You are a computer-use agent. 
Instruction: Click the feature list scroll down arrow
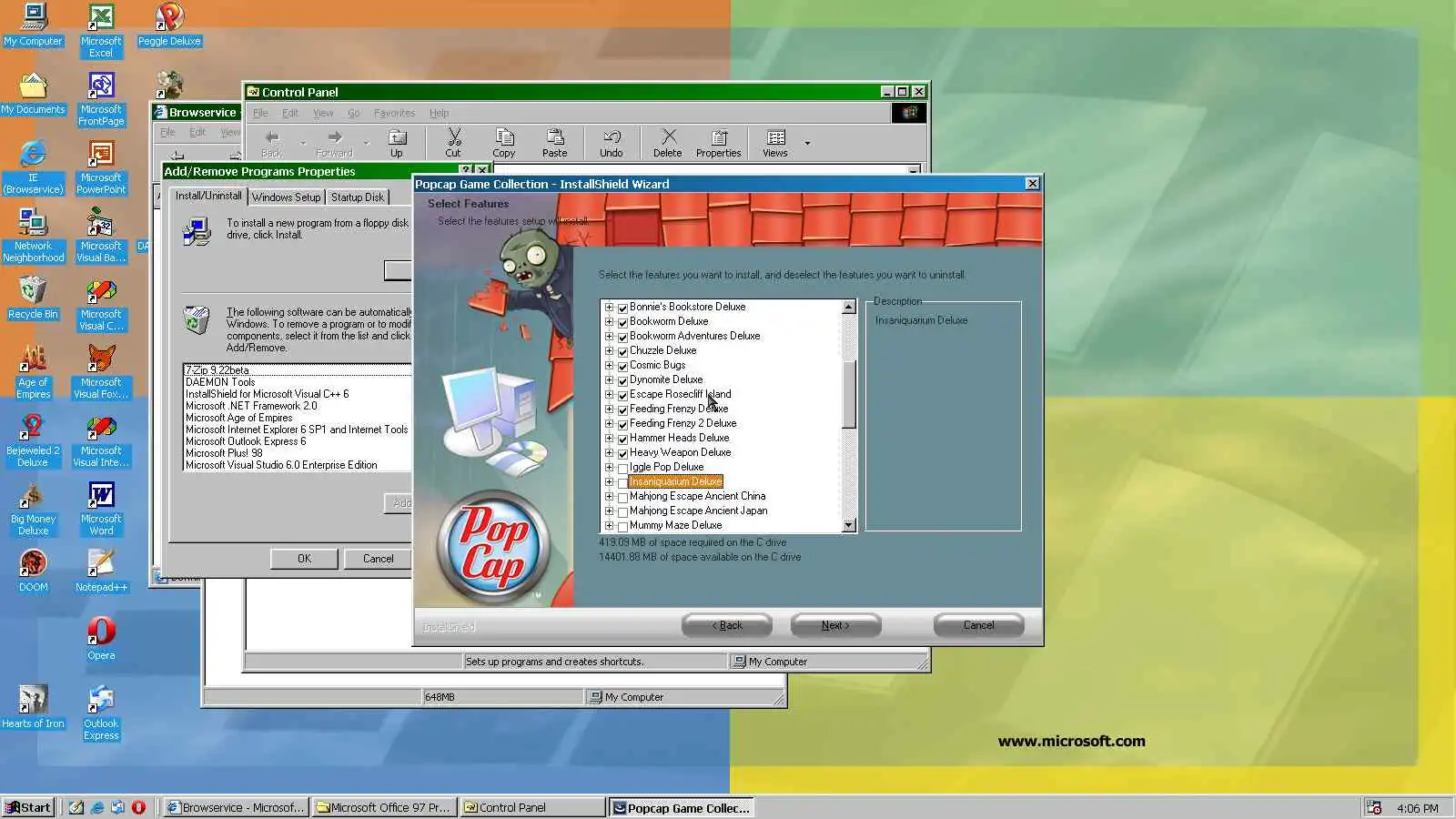(849, 525)
